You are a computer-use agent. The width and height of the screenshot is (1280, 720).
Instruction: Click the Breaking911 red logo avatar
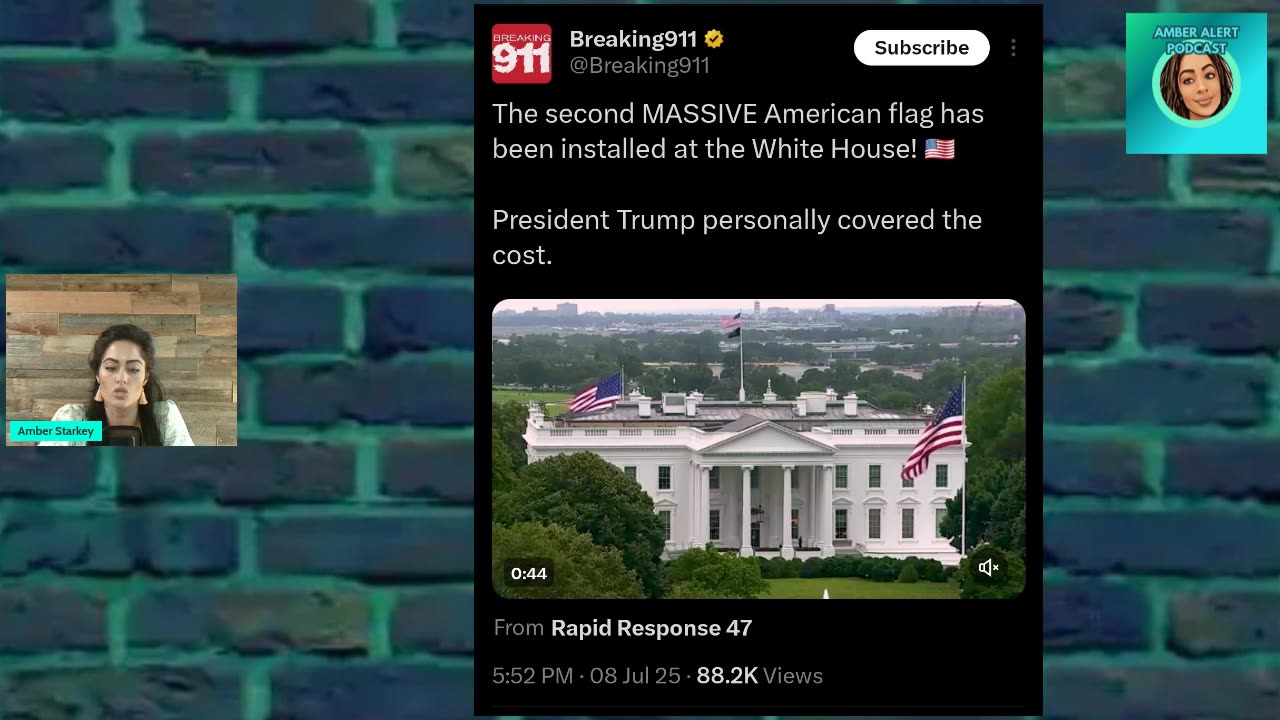[x=521, y=53]
